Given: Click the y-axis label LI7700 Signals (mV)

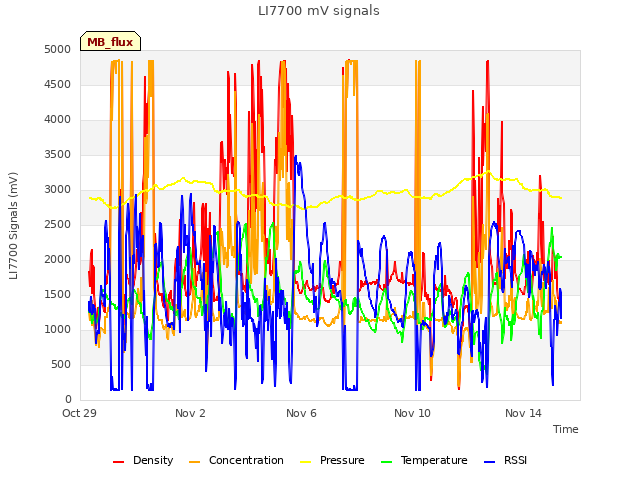Looking at the screenshot, I should [x=13, y=226].
